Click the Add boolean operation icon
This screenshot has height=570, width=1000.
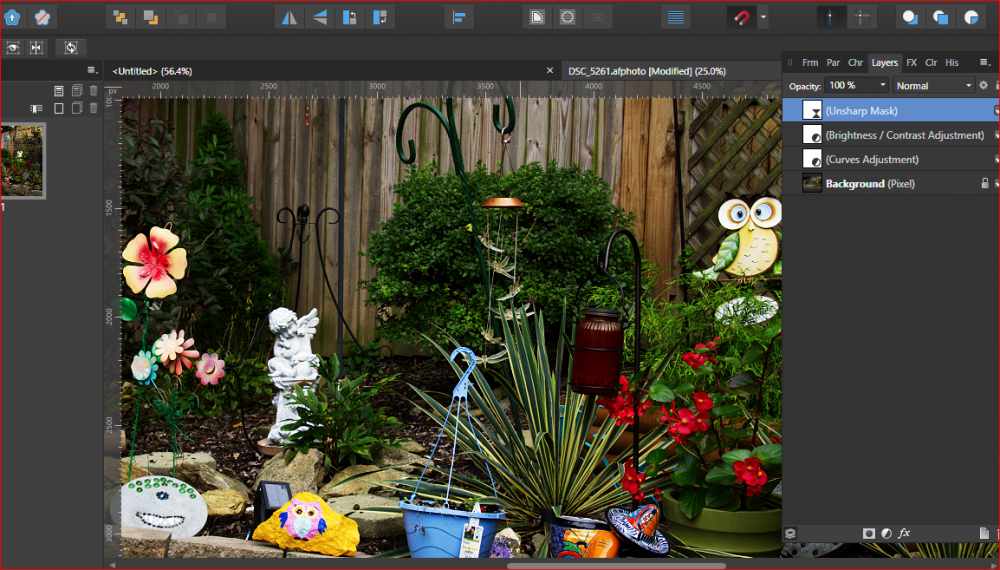click(x=910, y=17)
